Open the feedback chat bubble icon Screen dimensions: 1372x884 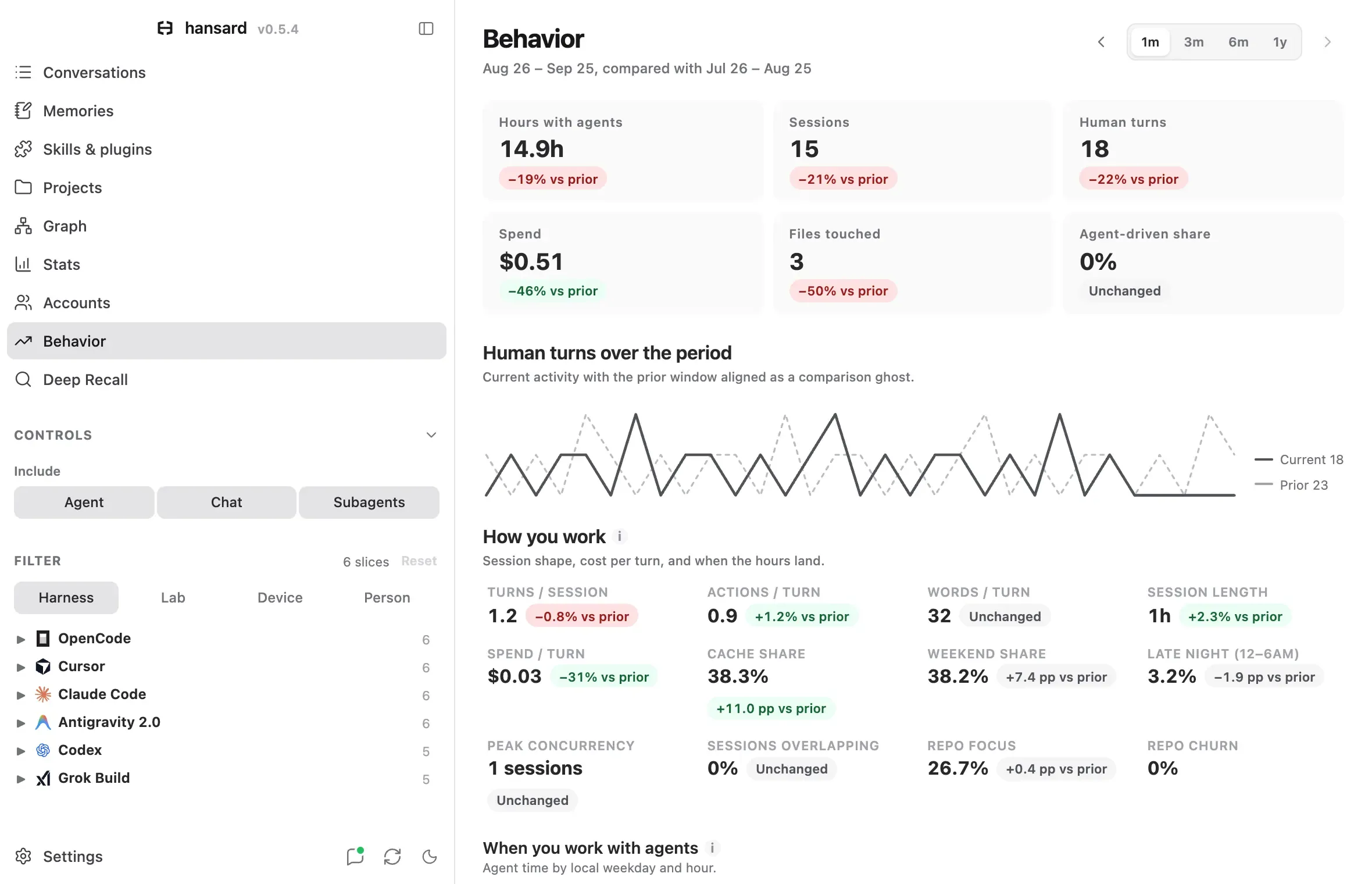point(355,856)
